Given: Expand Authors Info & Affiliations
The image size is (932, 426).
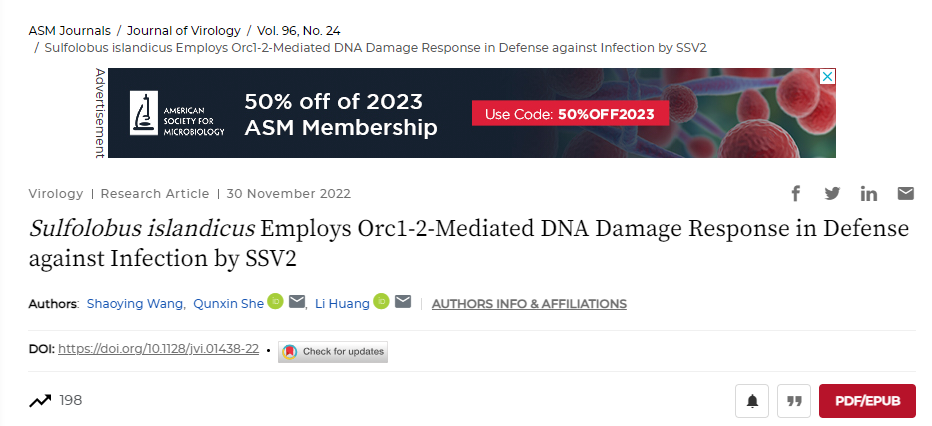Looking at the screenshot, I should pos(529,304).
